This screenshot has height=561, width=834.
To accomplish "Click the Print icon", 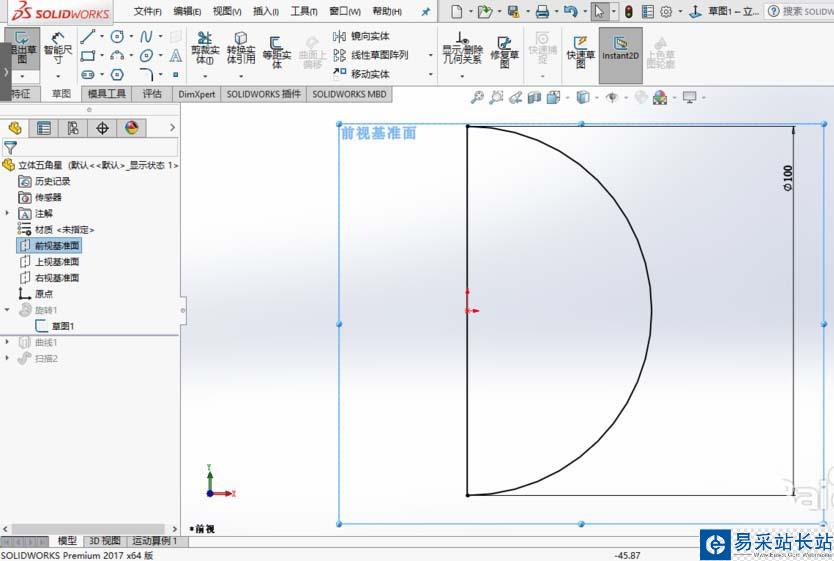I will [x=542, y=11].
